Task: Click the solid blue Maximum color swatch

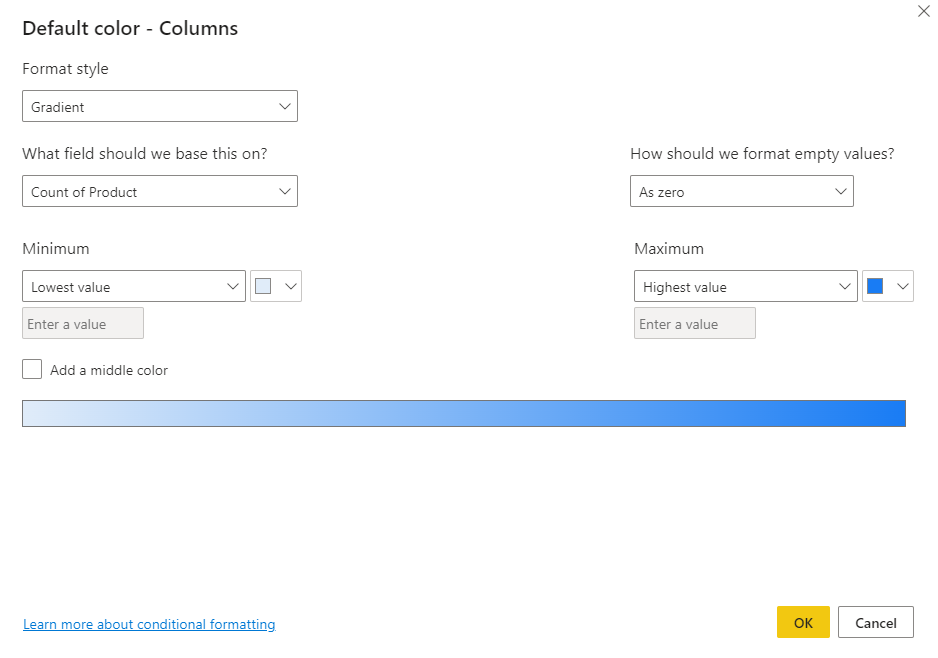Action: (x=875, y=286)
